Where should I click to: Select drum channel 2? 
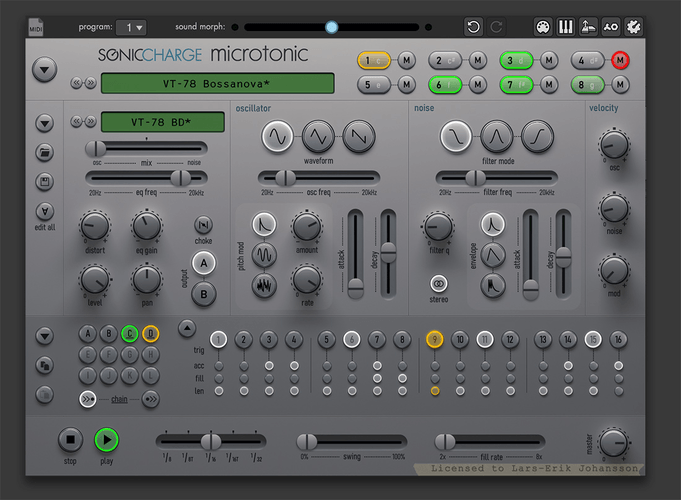(445, 60)
